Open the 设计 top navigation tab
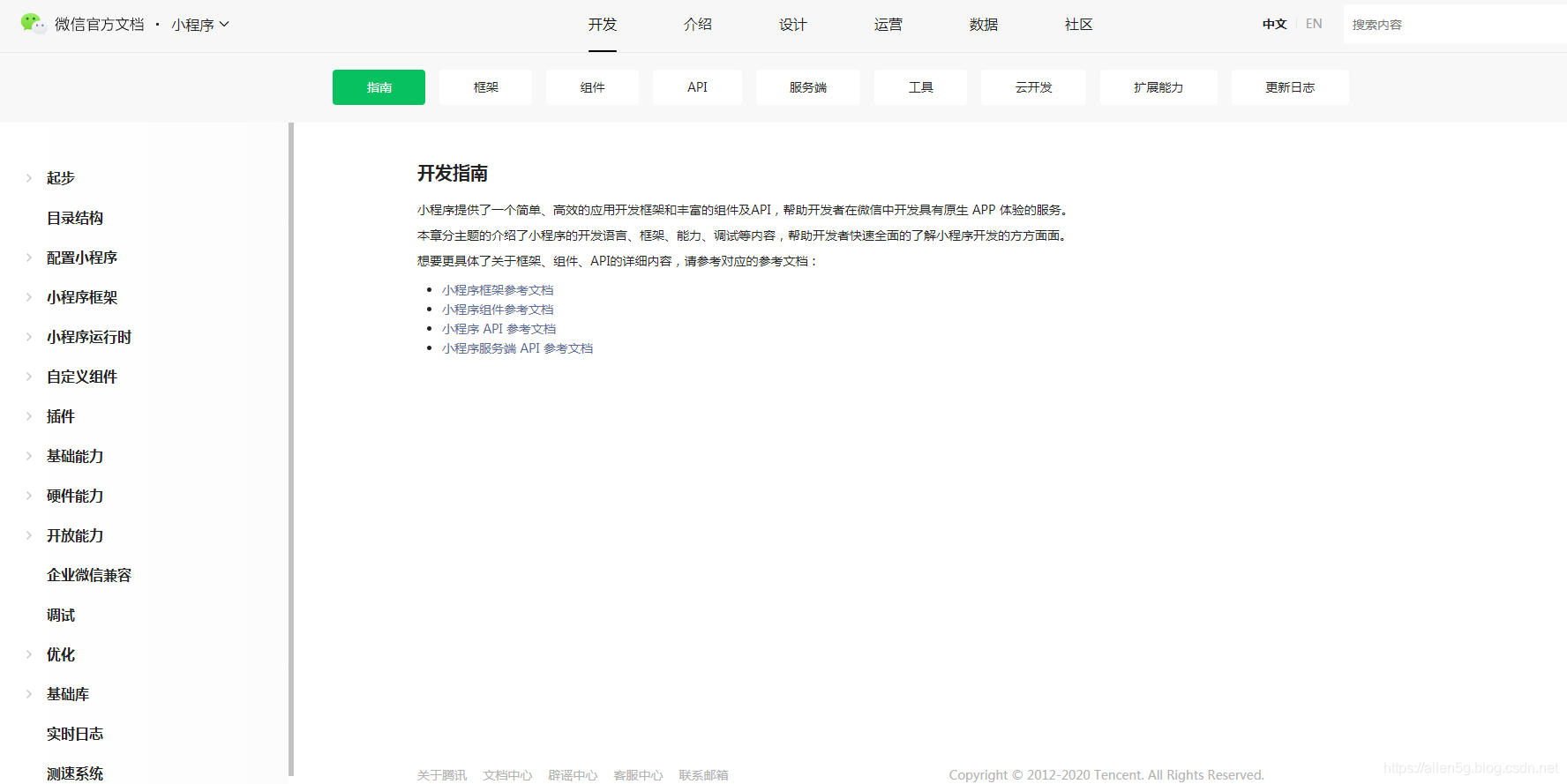 [x=793, y=25]
